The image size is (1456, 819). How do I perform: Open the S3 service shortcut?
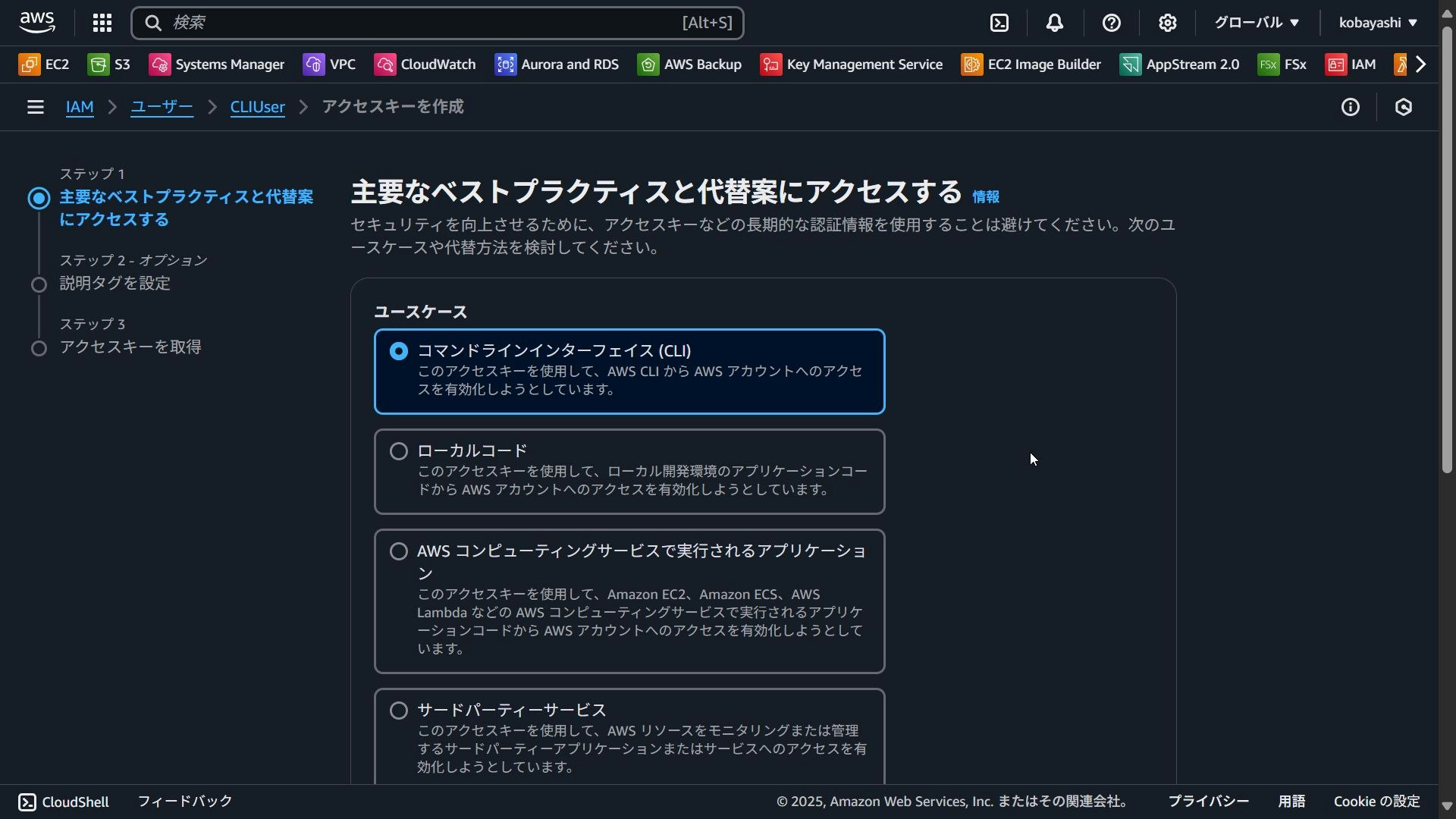pyautogui.click(x=109, y=64)
